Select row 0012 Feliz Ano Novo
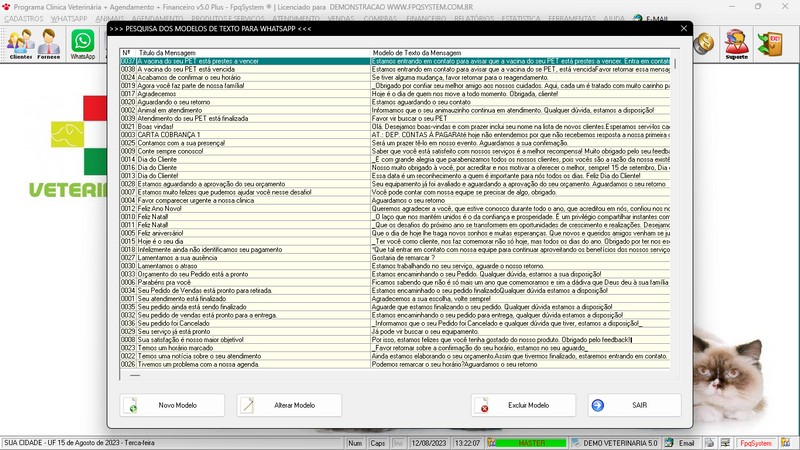 [395, 209]
